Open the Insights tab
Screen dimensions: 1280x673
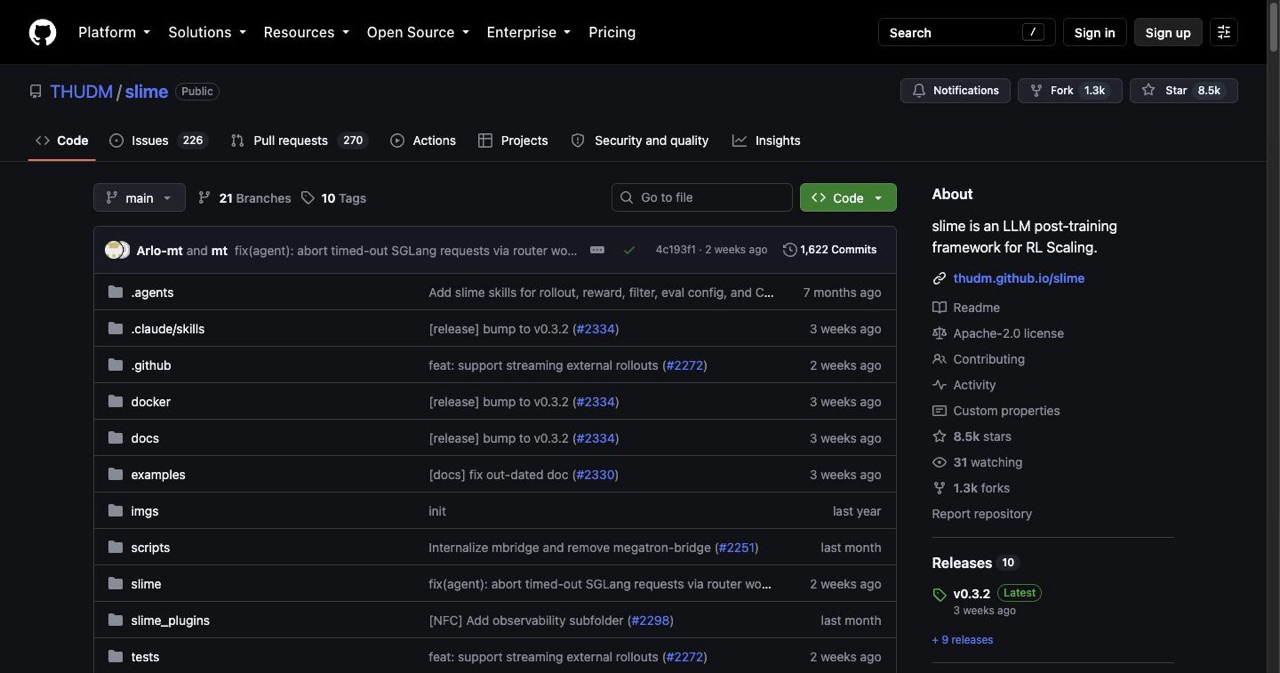[x=767, y=141]
